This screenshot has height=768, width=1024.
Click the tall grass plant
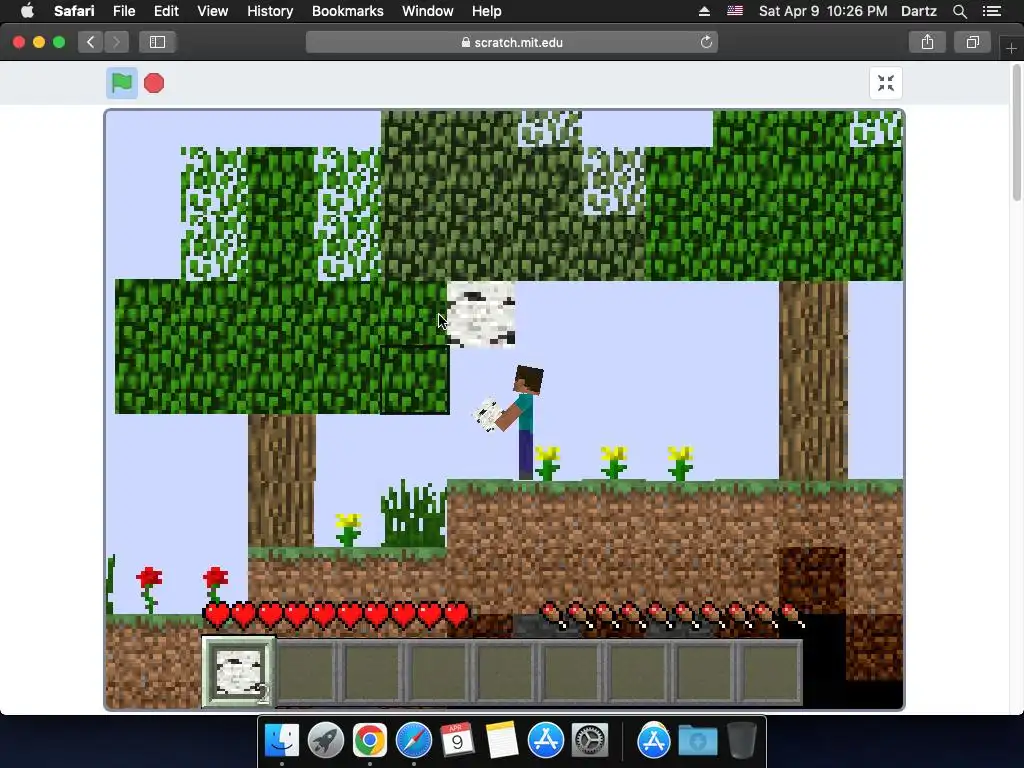click(x=413, y=514)
